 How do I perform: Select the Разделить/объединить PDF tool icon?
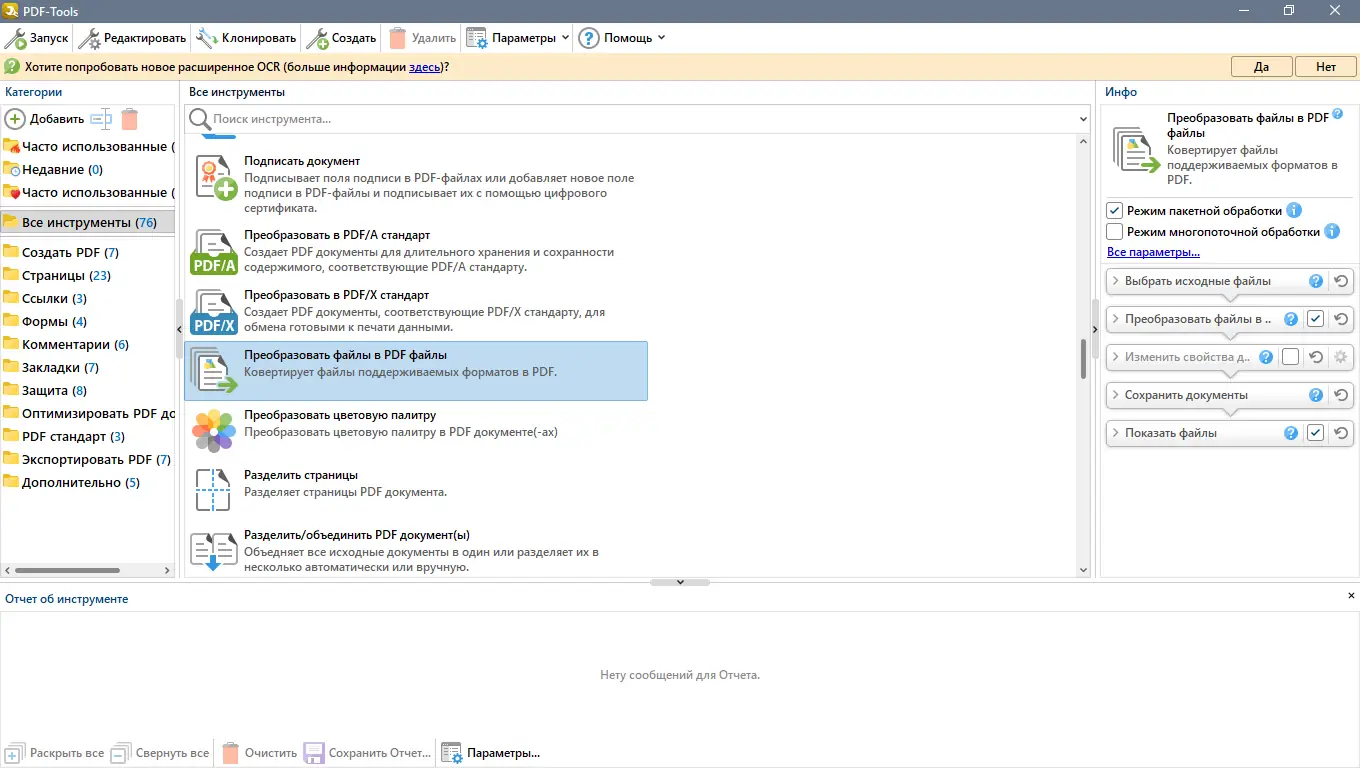[x=214, y=552]
